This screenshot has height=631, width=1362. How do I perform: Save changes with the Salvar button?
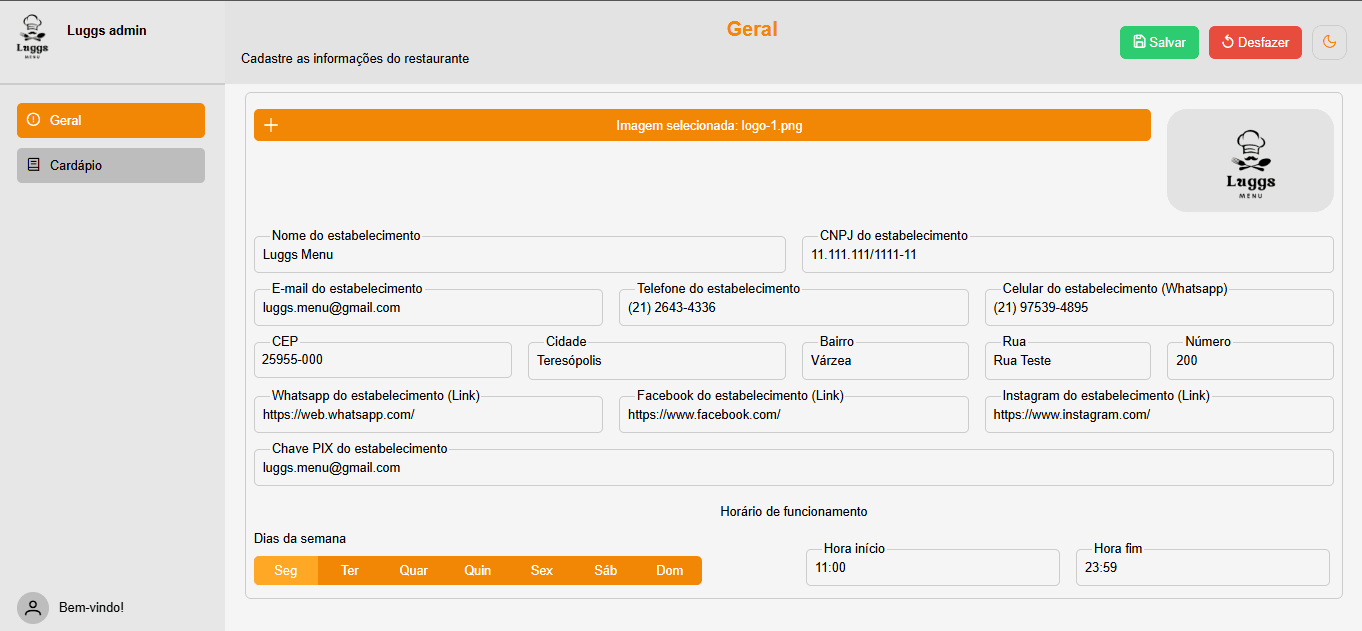point(1159,42)
